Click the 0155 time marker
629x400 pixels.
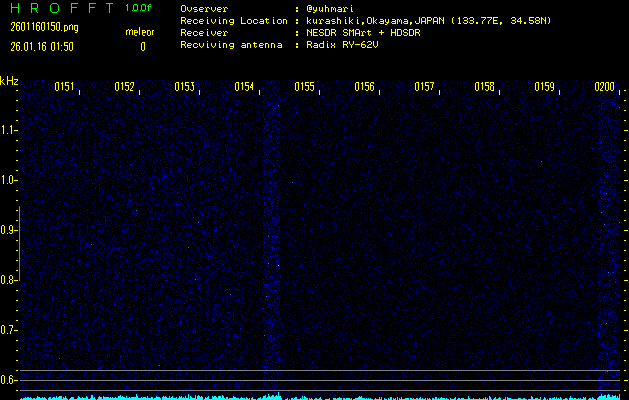tap(304, 87)
